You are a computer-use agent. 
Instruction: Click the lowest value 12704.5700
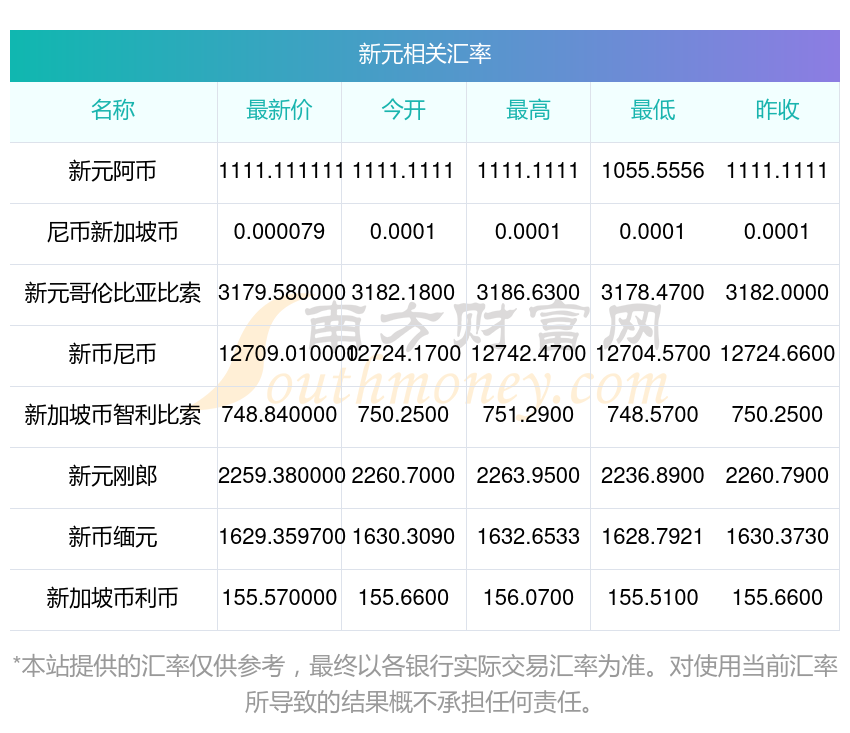[x=653, y=354]
